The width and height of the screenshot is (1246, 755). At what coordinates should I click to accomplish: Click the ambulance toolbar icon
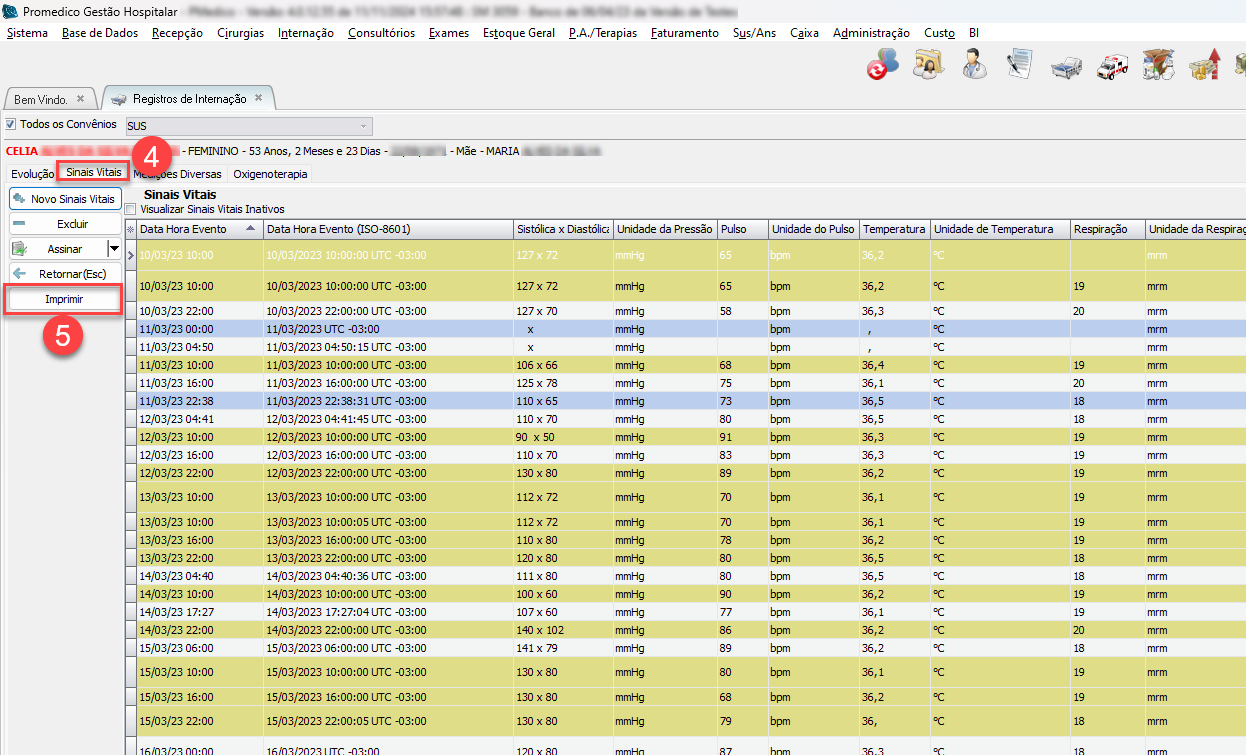pos(1112,67)
